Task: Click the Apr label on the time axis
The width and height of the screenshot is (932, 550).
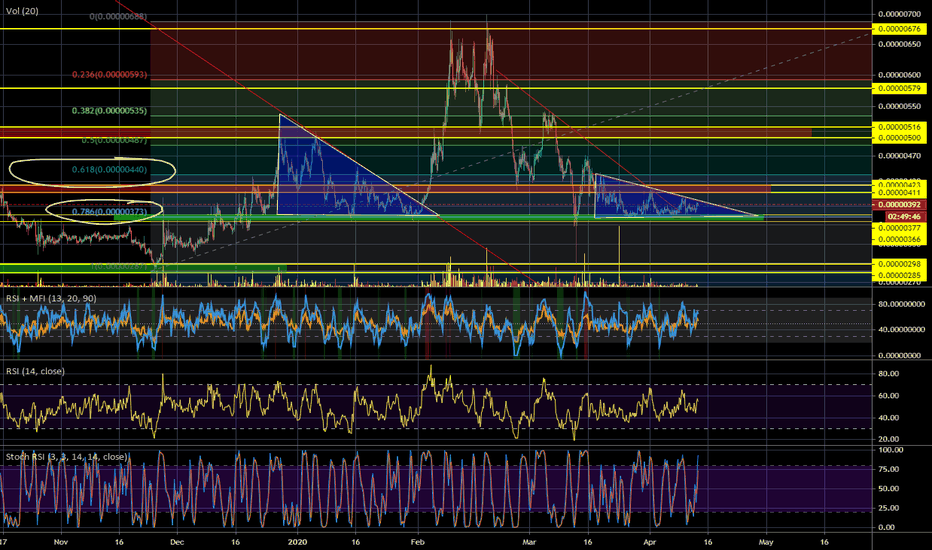Action: click(x=650, y=542)
